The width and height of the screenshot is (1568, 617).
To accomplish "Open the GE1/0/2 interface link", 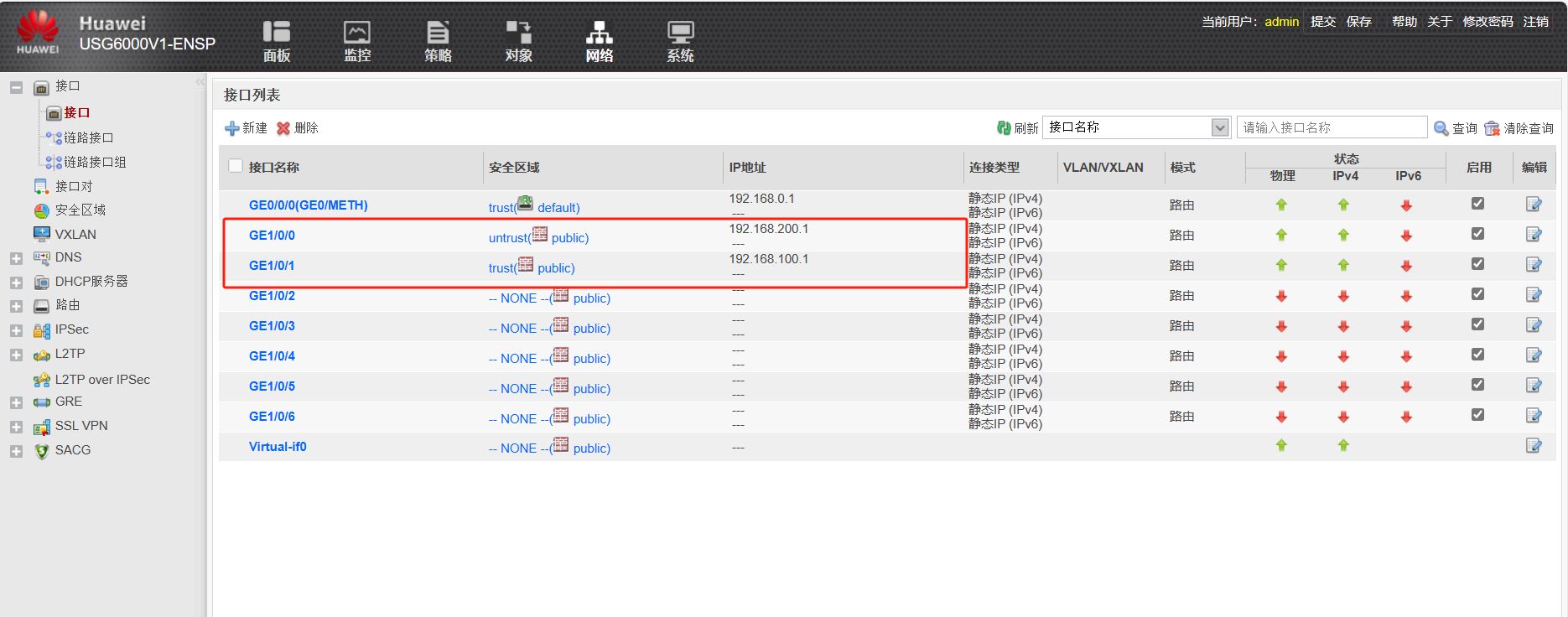I will (x=272, y=296).
